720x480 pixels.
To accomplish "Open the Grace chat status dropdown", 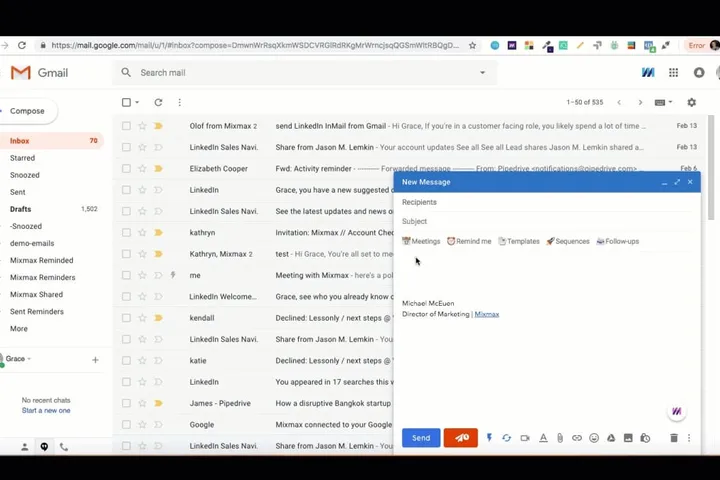I will [x=29, y=359].
